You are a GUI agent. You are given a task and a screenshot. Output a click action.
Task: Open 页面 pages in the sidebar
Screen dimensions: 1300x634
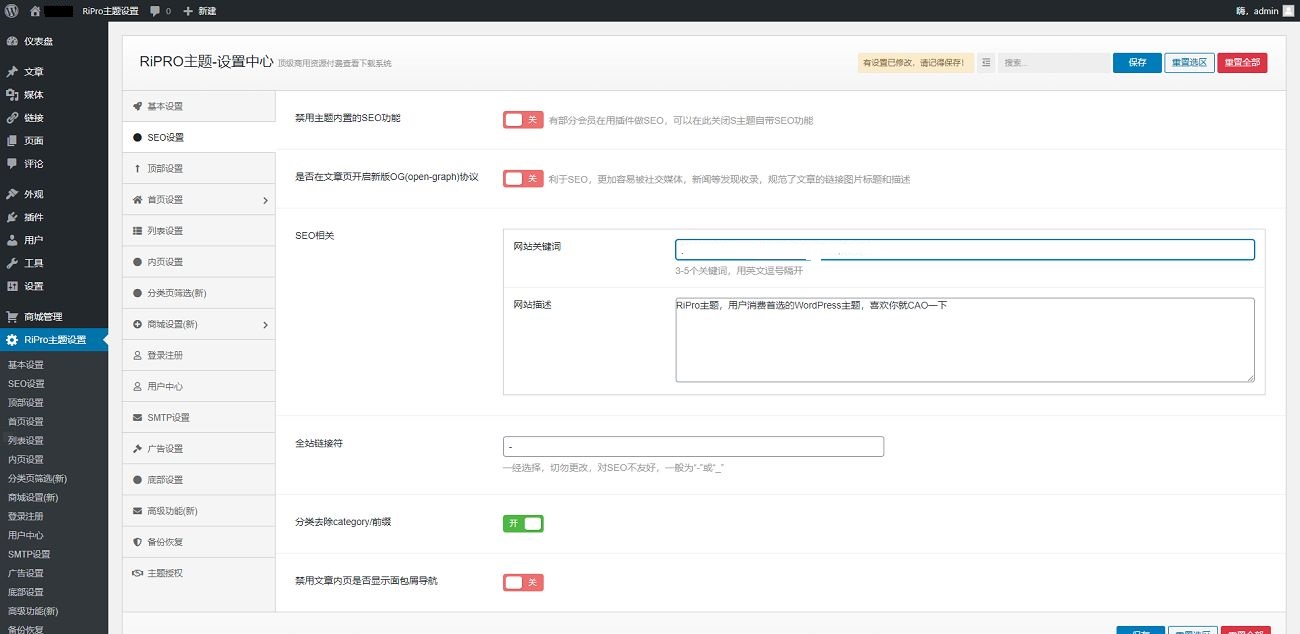click(x=54, y=141)
